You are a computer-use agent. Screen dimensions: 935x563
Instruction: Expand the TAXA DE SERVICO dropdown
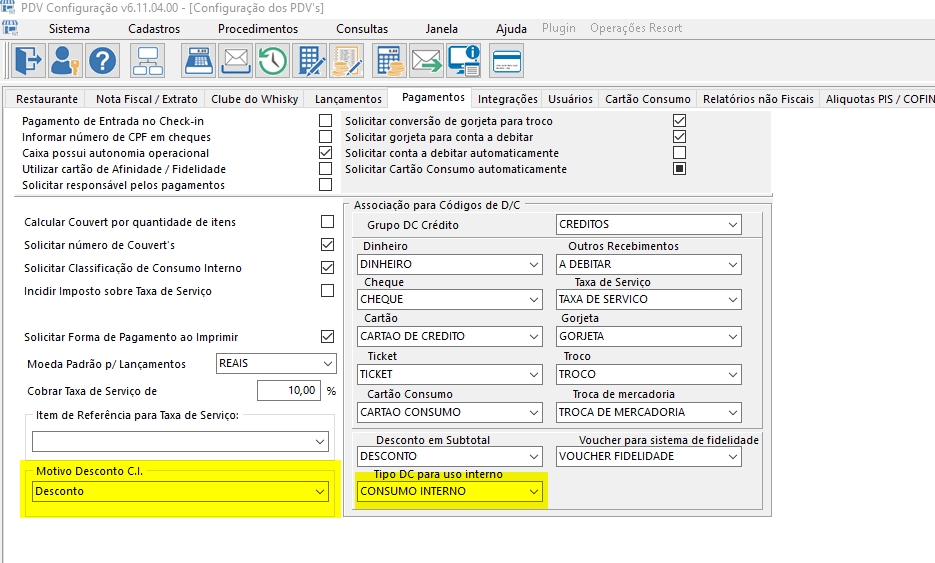click(x=649, y=299)
